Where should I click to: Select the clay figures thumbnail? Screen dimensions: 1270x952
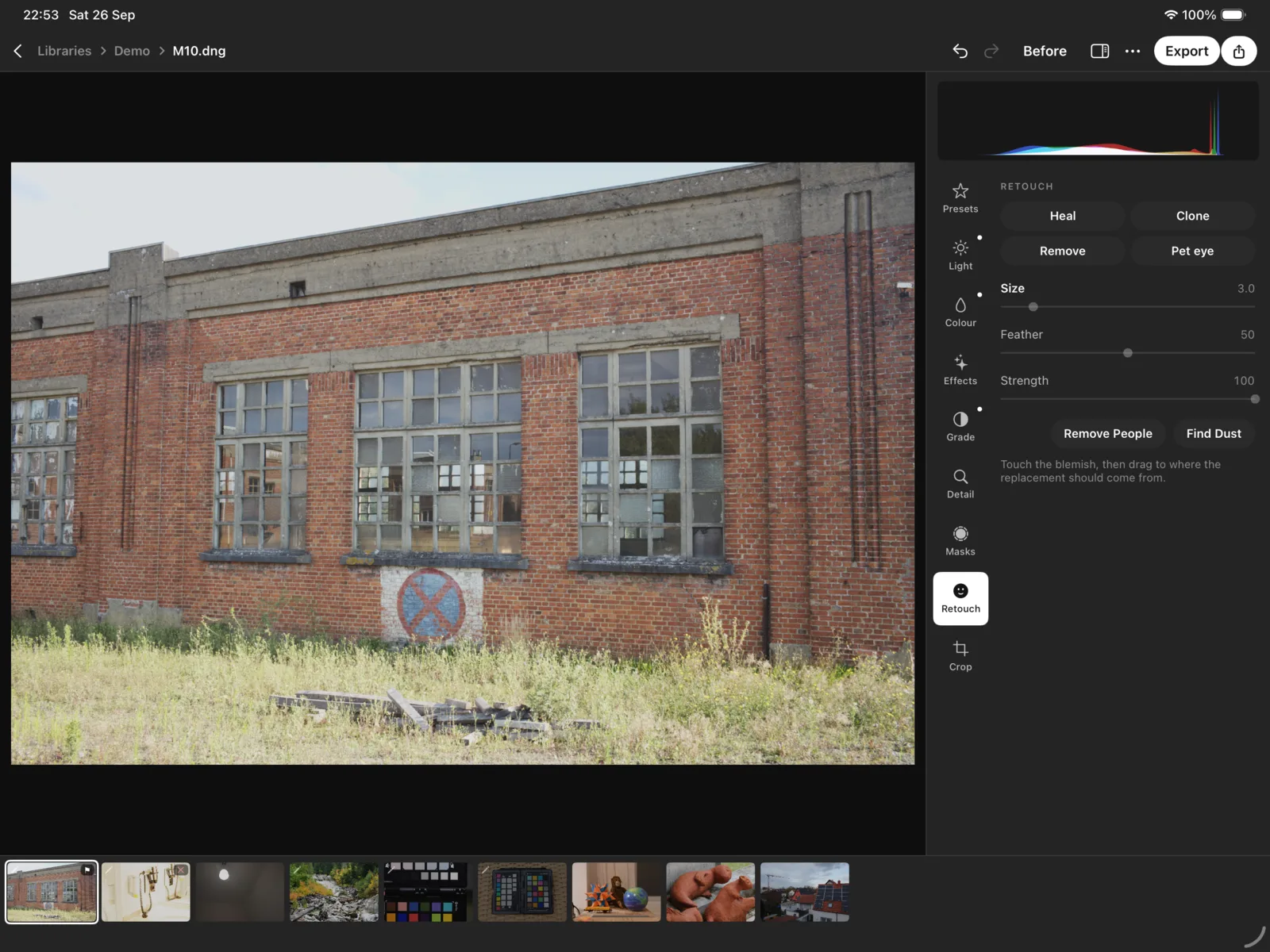[x=710, y=892]
